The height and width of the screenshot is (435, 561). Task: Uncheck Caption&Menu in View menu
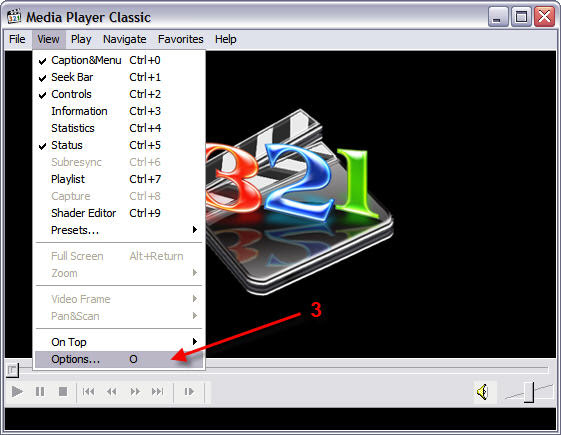[119, 60]
